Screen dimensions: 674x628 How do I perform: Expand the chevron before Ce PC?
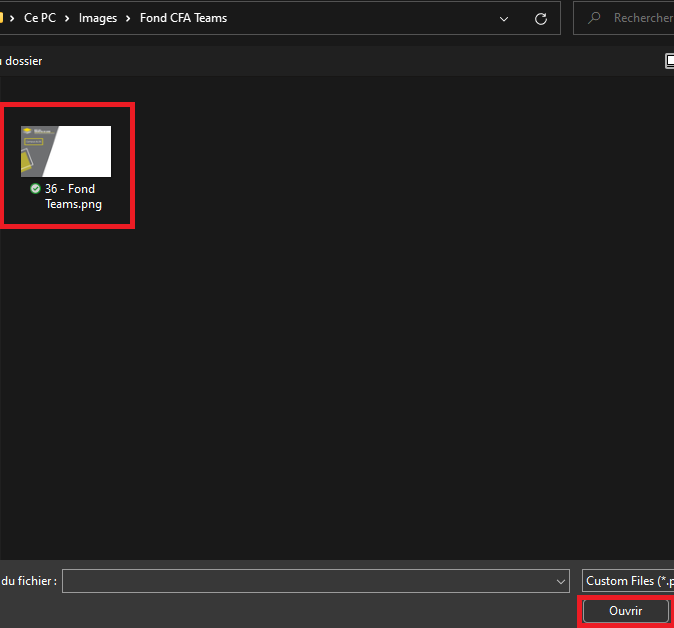(13, 18)
